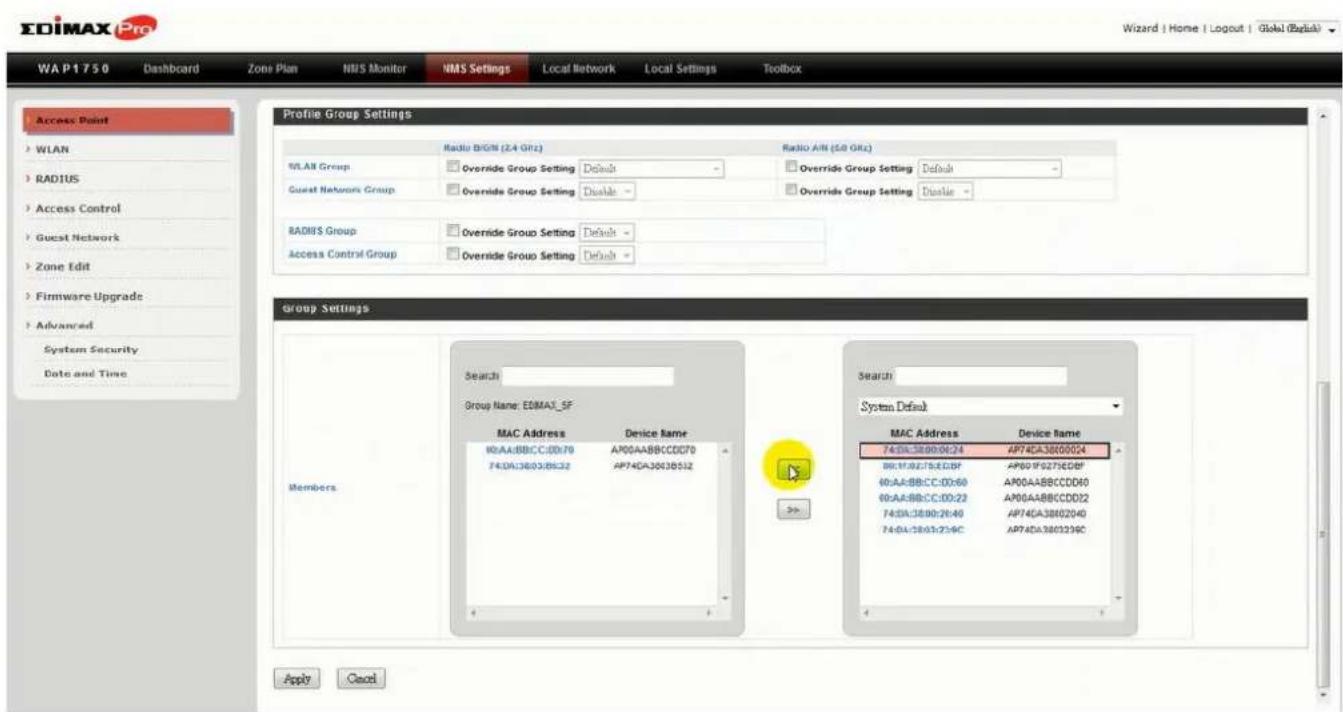The width and height of the screenshot is (1343, 712).
Task: Open the System Default group dropdown
Action: point(991,408)
